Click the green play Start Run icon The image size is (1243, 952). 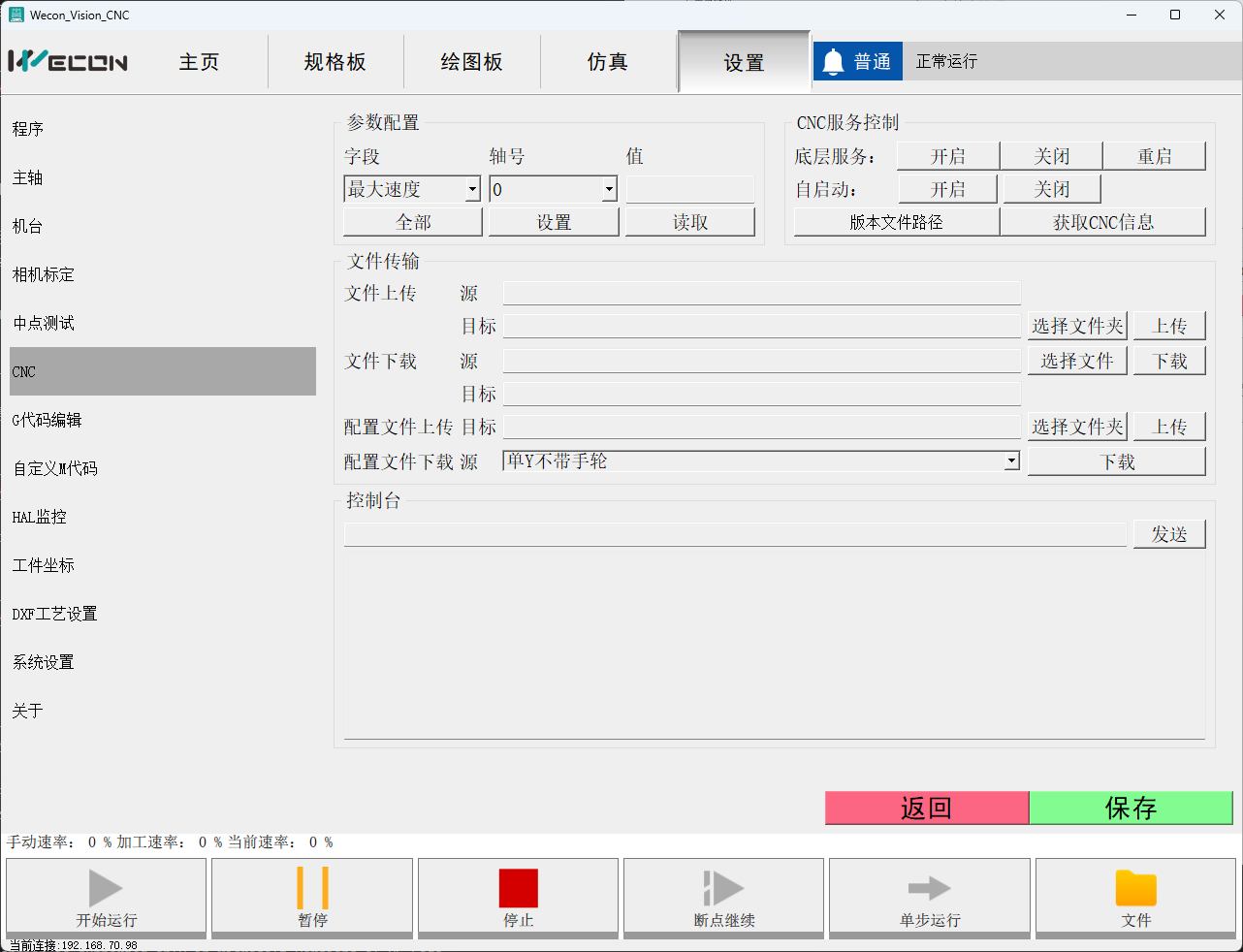coord(106,888)
